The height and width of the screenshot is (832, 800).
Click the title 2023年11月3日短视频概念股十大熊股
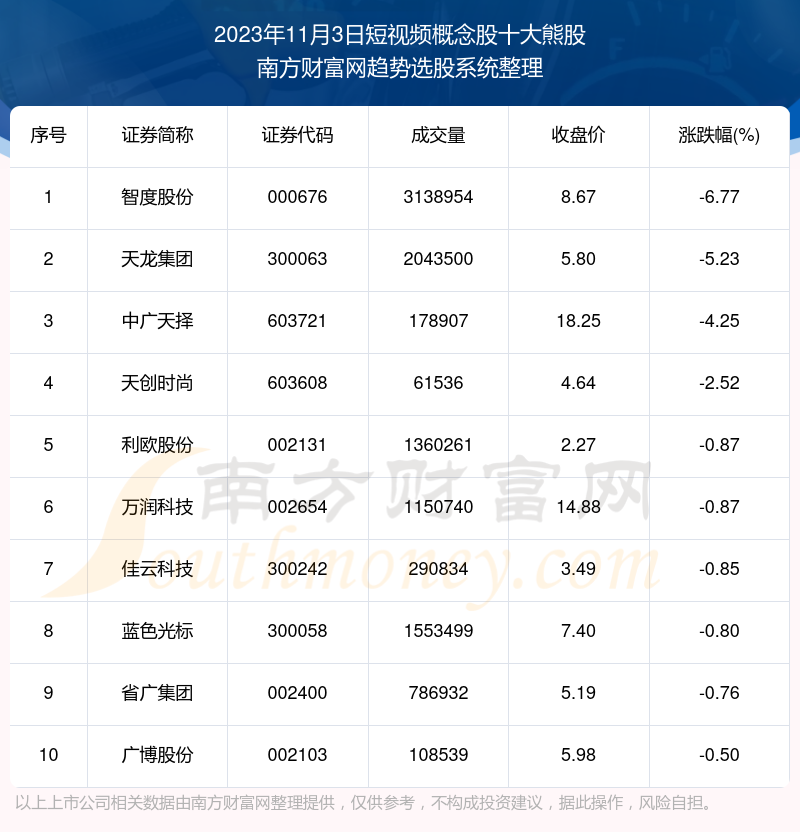click(x=400, y=35)
